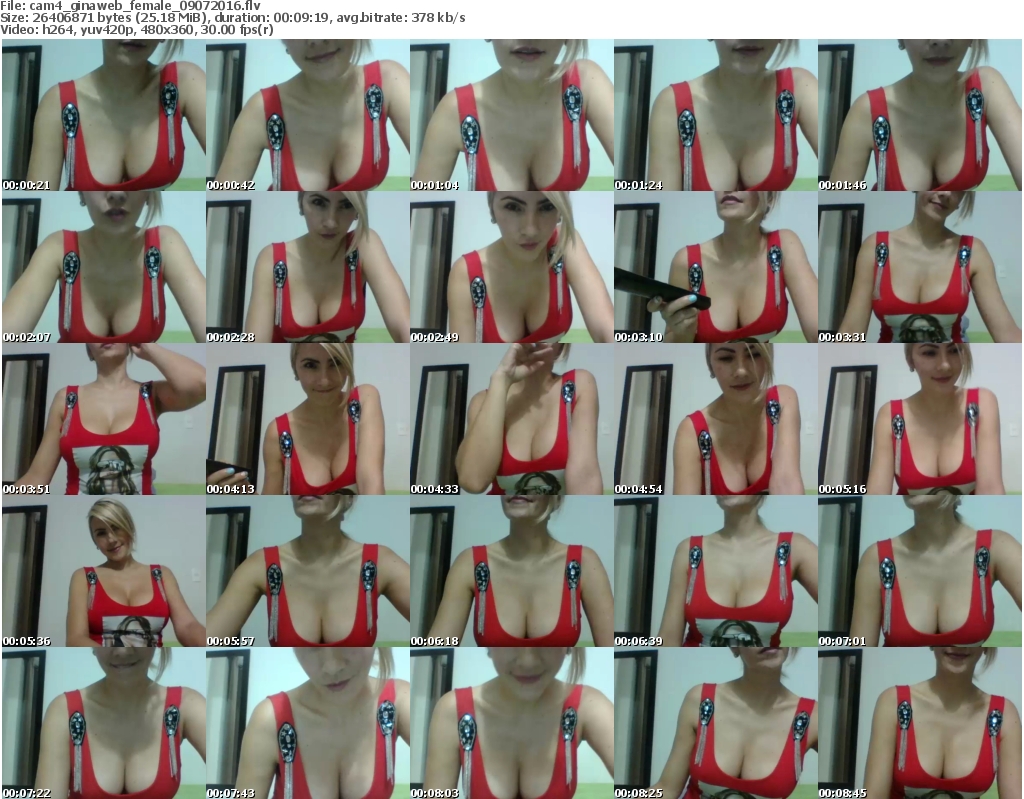1024x799 pixels.
Task: Open the frame at 00:03:31
Action: [x=920, y=267]
